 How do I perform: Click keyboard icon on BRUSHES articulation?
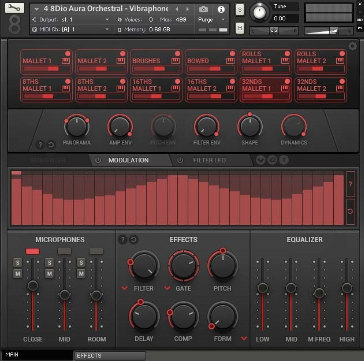pyautogui.click(x=175, y=61)
